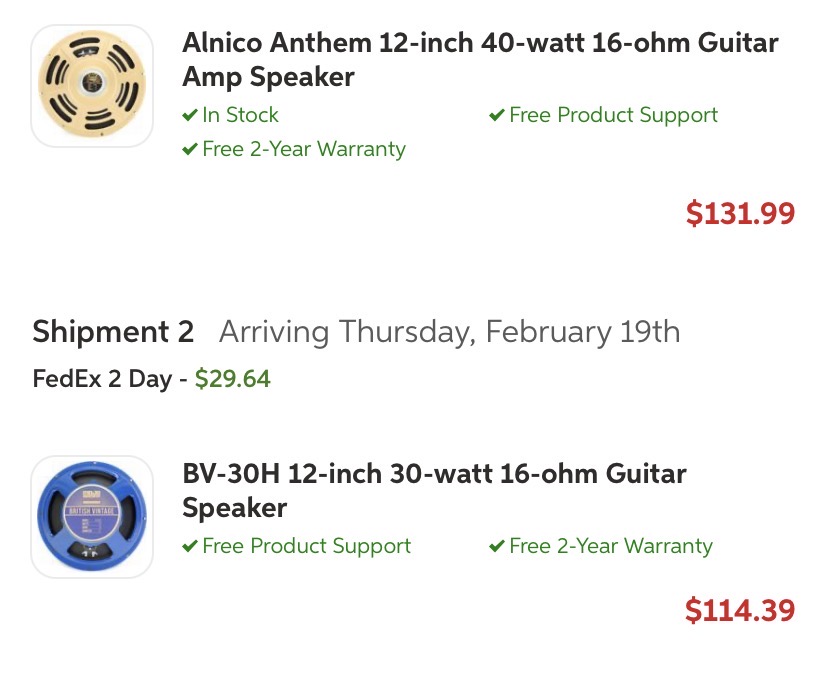
Task: Click the $114.39 price
Action: coord(740,610)
